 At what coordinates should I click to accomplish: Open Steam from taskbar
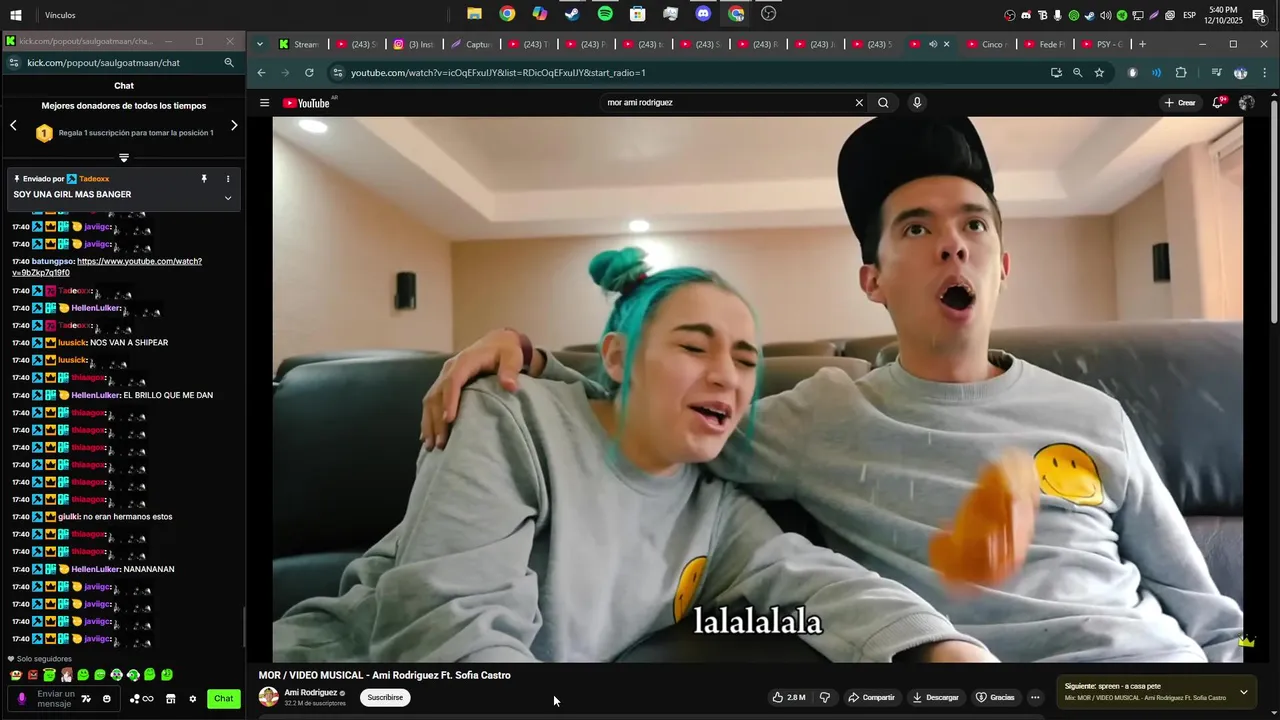tap(572, 14)
